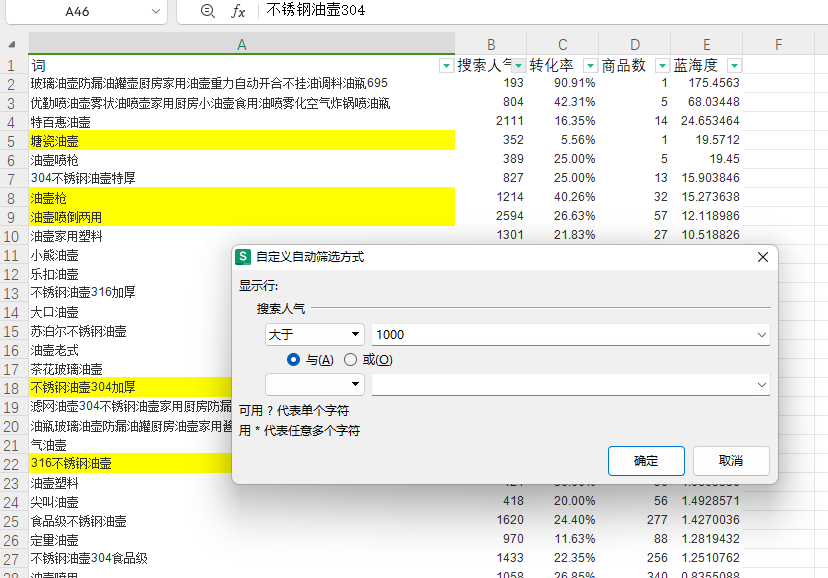Open filter arrow on 商品数 column

662,65
